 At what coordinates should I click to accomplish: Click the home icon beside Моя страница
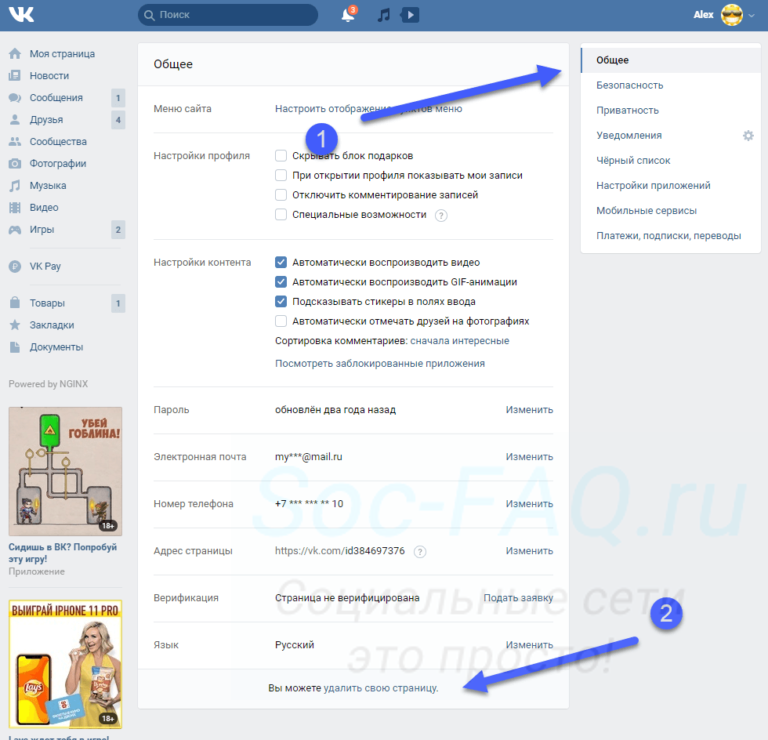15,53
